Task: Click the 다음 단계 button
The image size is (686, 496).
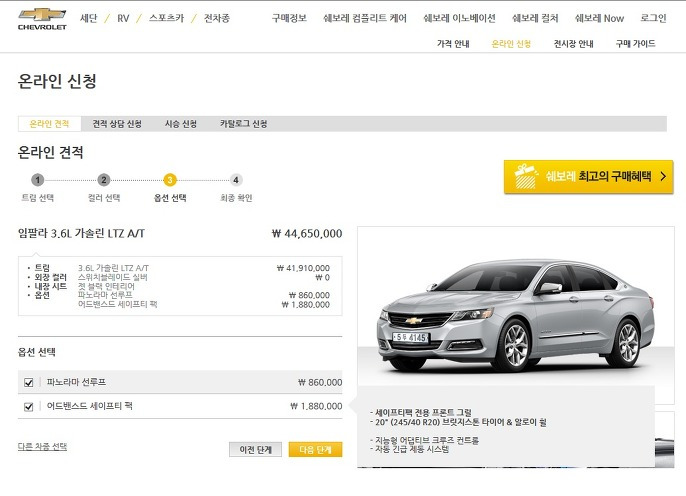Action: tap(315, 450)
